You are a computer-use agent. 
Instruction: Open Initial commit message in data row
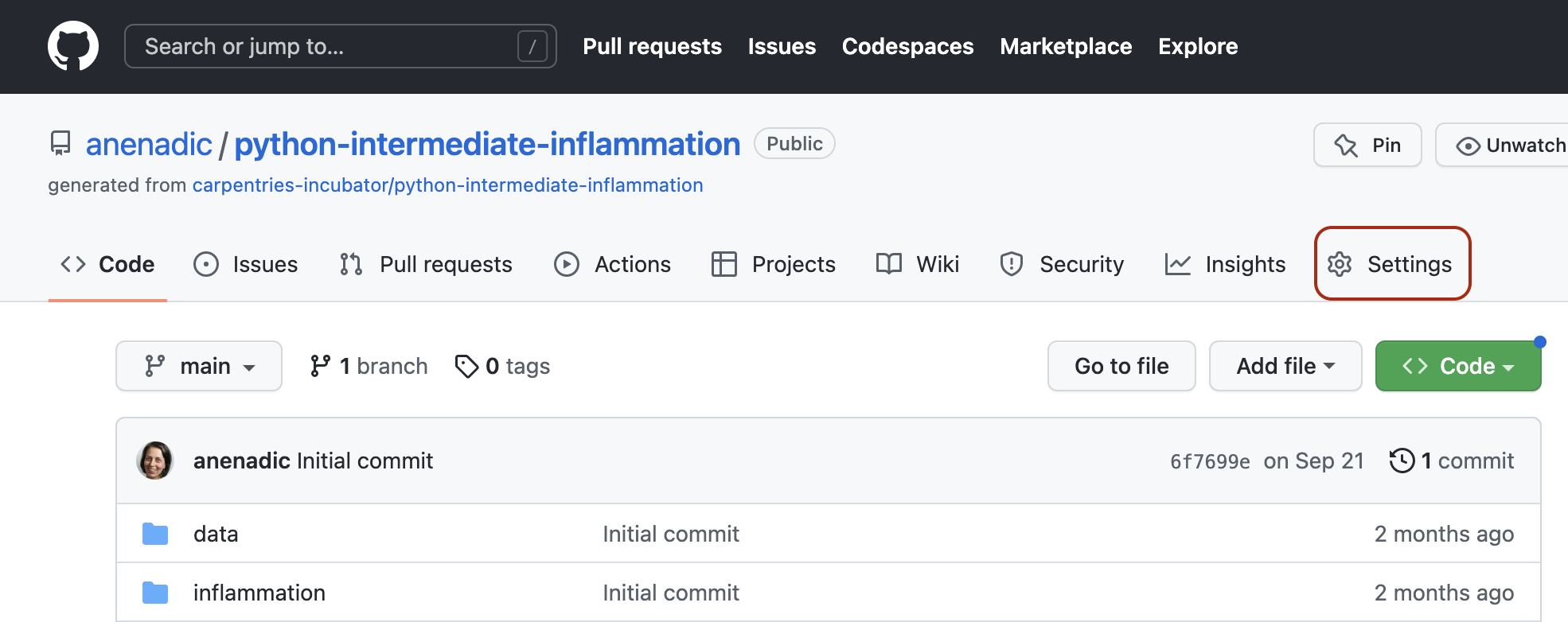671,534
